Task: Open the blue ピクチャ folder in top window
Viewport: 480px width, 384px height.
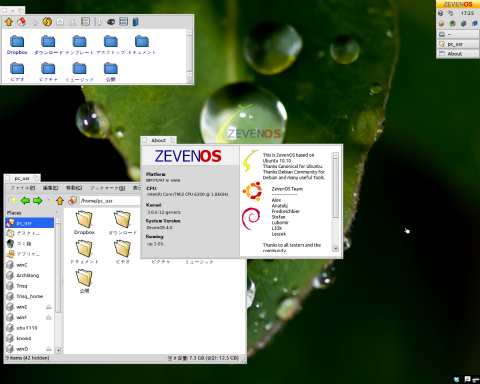Action: pyautogui.click(x=48, y=72)
